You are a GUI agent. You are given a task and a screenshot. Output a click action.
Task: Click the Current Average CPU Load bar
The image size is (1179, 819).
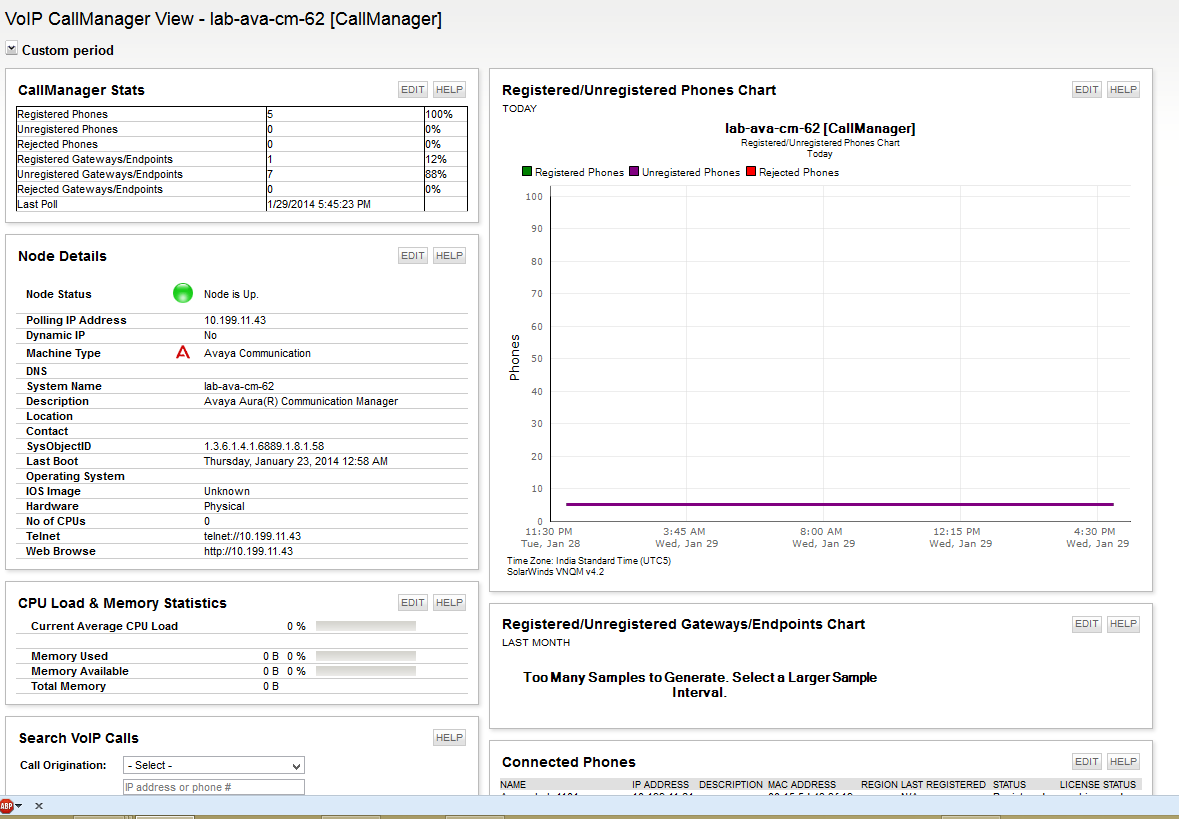366,626
